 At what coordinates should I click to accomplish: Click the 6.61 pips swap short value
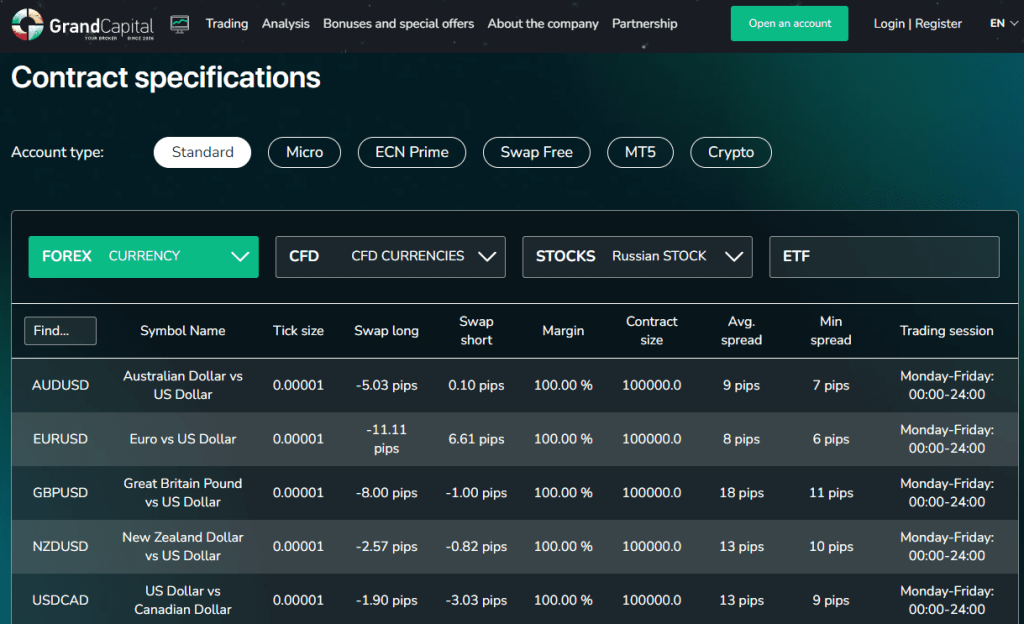coord(476,439)
